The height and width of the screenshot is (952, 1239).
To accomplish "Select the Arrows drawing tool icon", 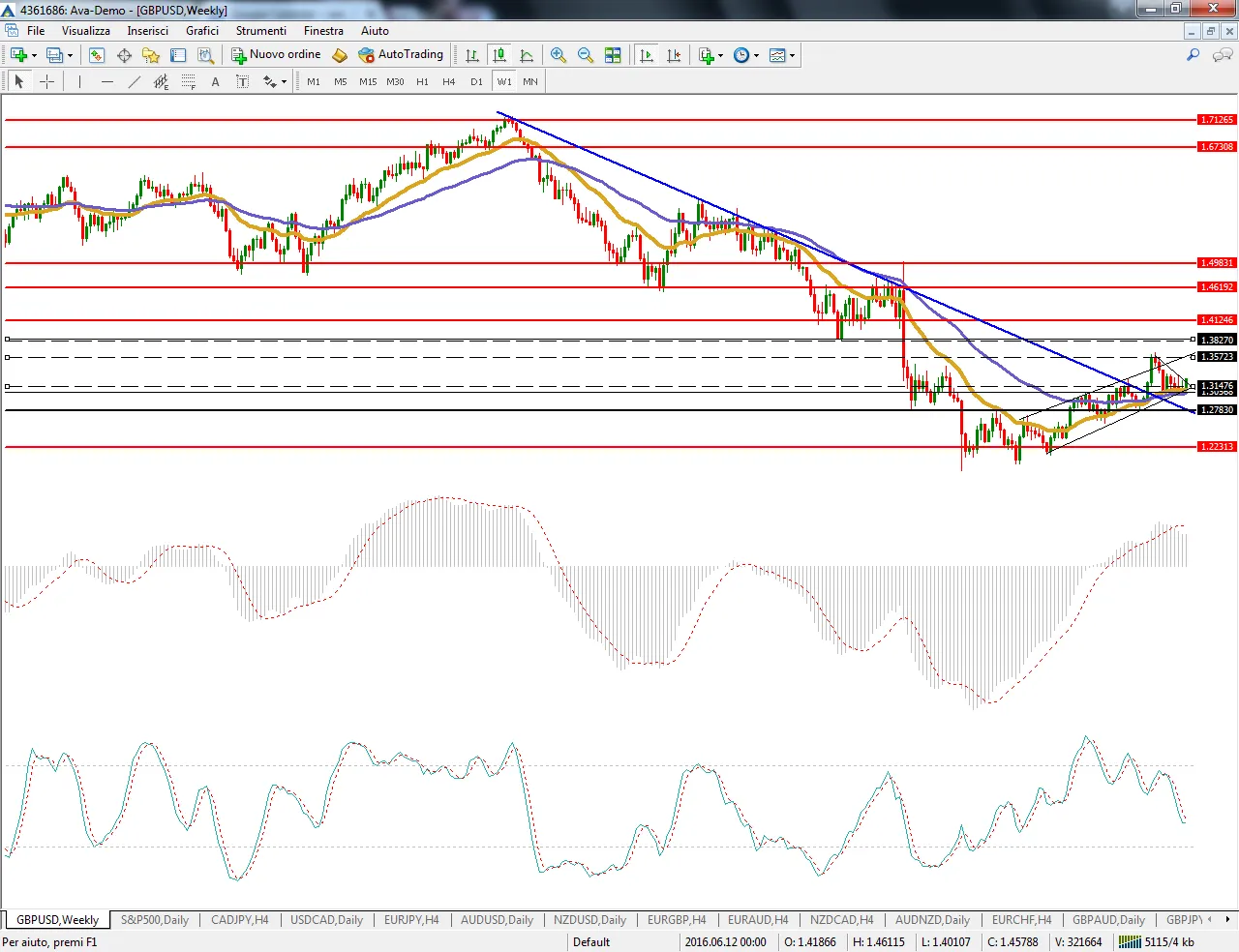I will coord(270,81).
